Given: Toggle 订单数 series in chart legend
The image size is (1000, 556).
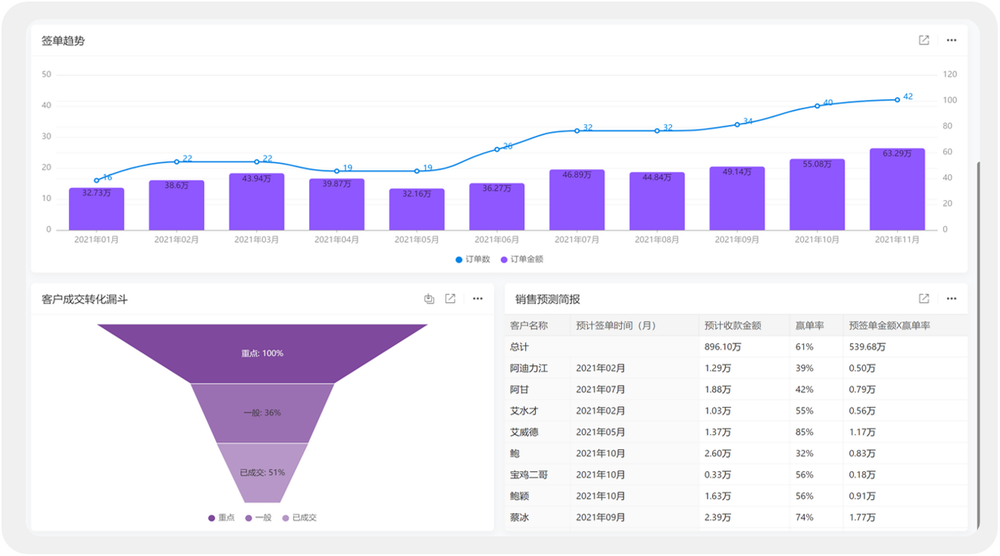Looking at the screenshot, I should [473, 259].
